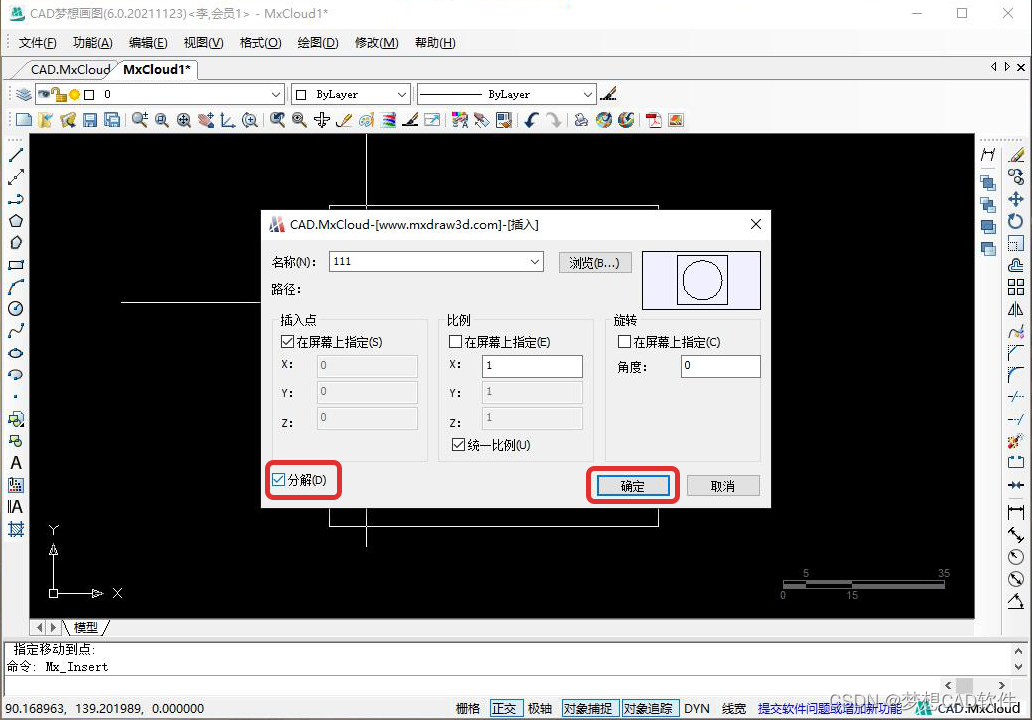Select the Polygon tool
Viewport: 1032px width, 720px height.
[16, 221]
